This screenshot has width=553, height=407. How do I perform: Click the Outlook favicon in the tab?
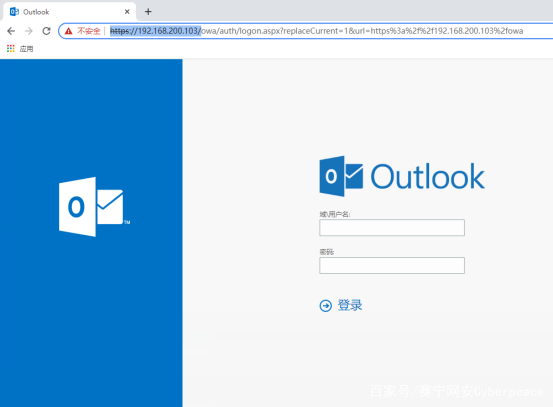click(x=14, y=12)
